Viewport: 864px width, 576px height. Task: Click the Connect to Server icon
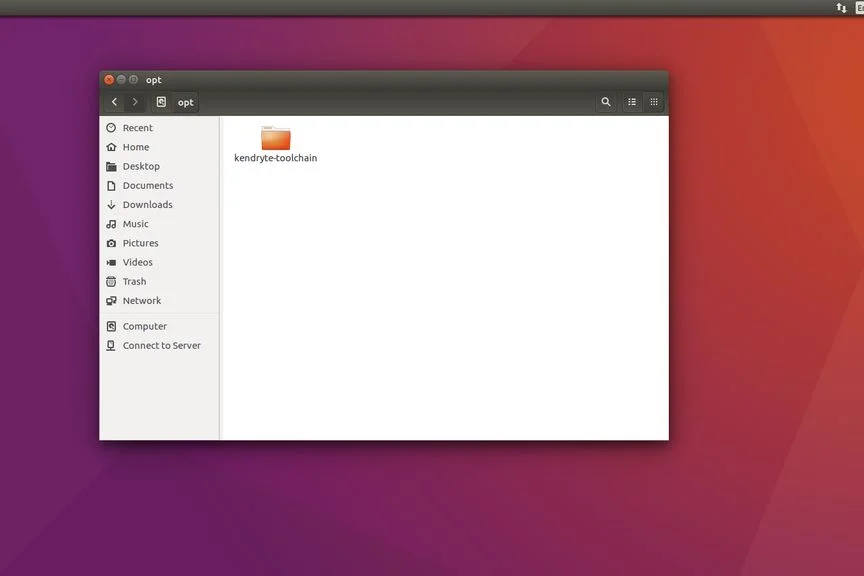[111, 346]
